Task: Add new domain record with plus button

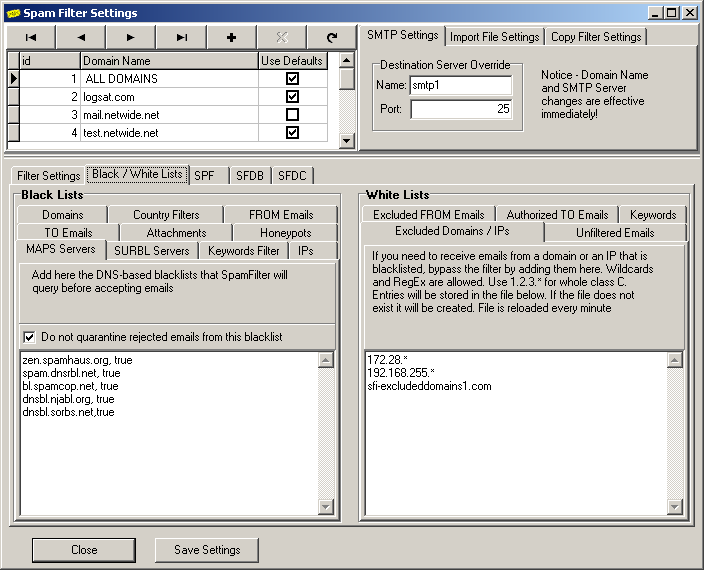Action: (x=232, y=37)
